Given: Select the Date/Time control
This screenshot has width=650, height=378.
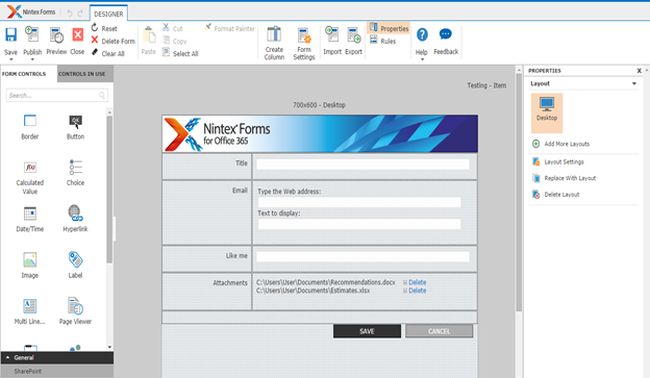Looking at the screenshot, I should [x=30, y=219].
